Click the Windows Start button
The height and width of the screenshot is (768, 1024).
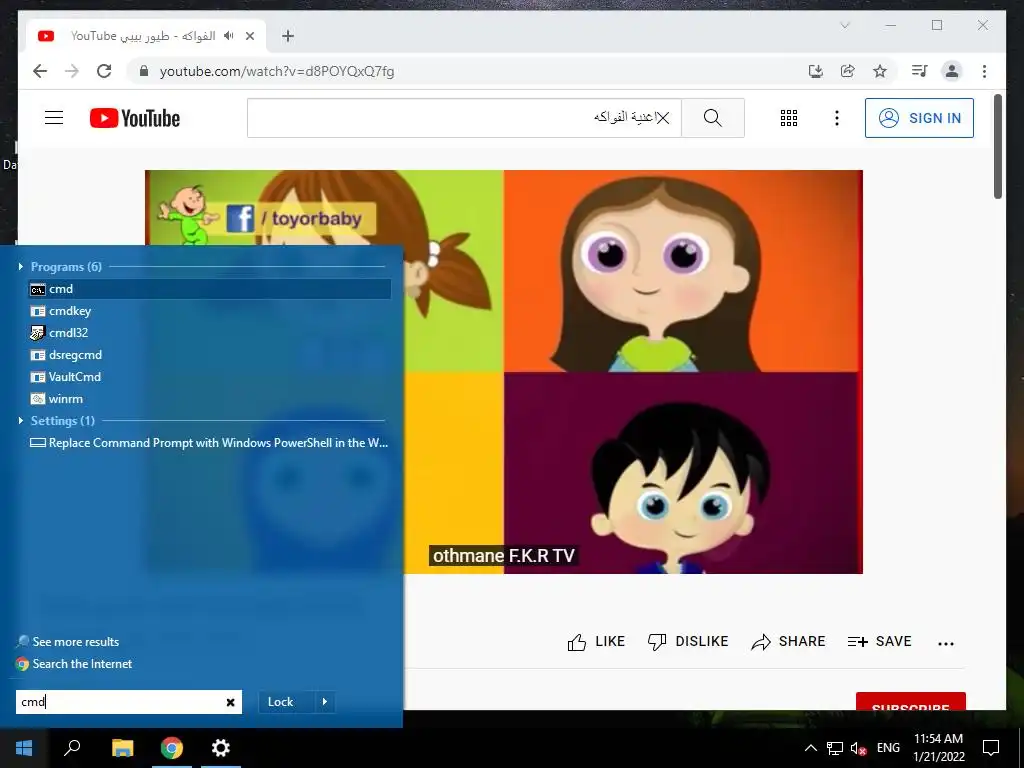pos(24,748)
